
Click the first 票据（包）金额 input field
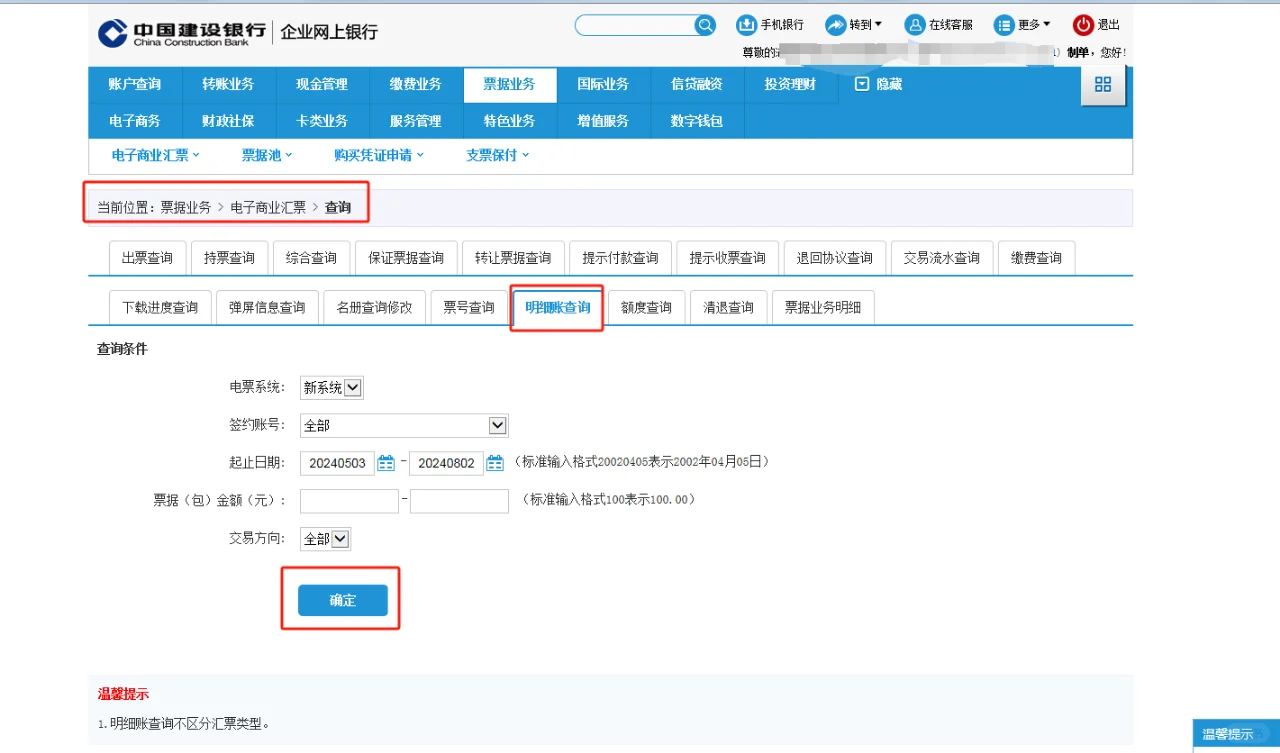tap(348, 500)
